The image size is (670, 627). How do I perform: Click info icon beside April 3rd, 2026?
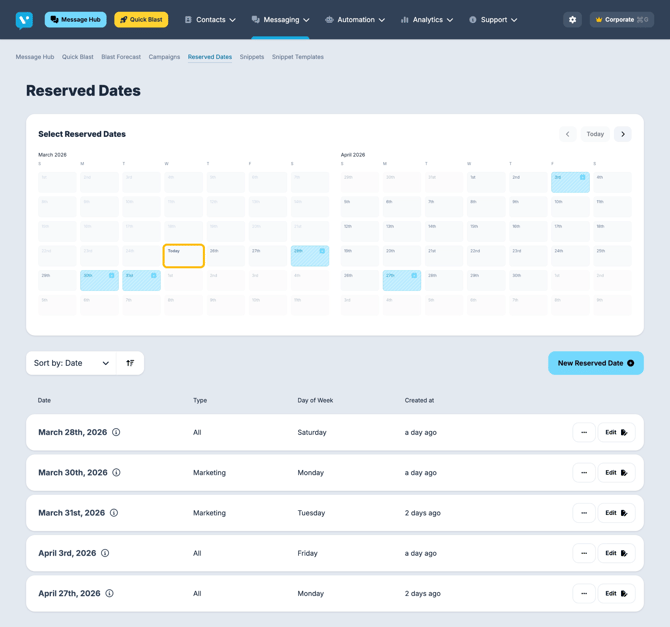pos(105,553)
